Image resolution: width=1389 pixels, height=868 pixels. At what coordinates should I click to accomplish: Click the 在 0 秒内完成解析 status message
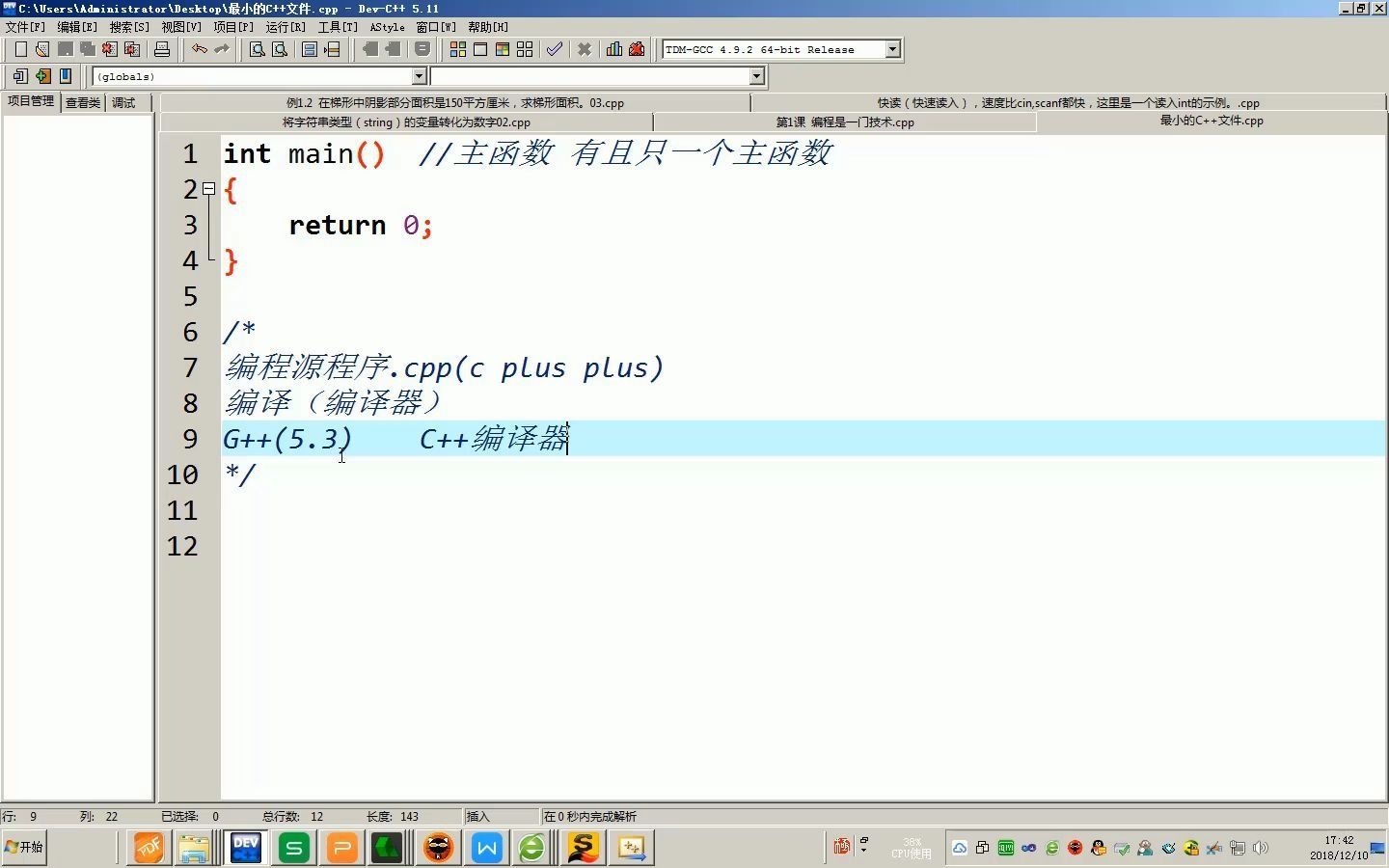(x=590, y=817)
